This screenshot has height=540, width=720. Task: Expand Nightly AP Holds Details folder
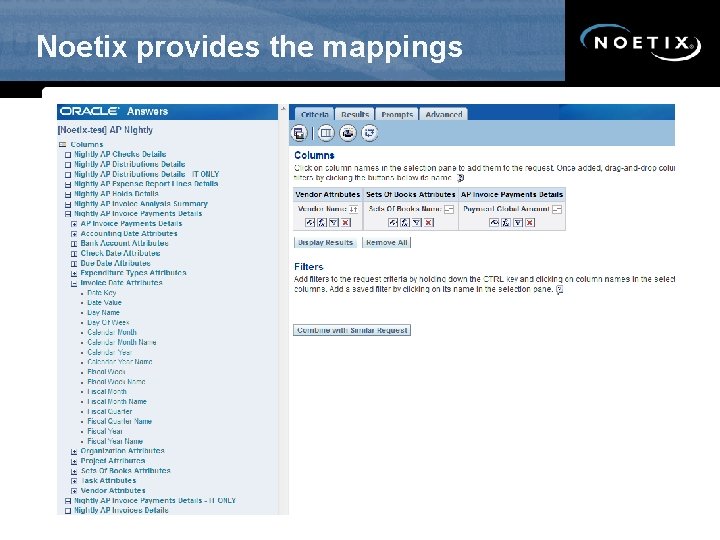pyautogui.click(x=68, y=194)
